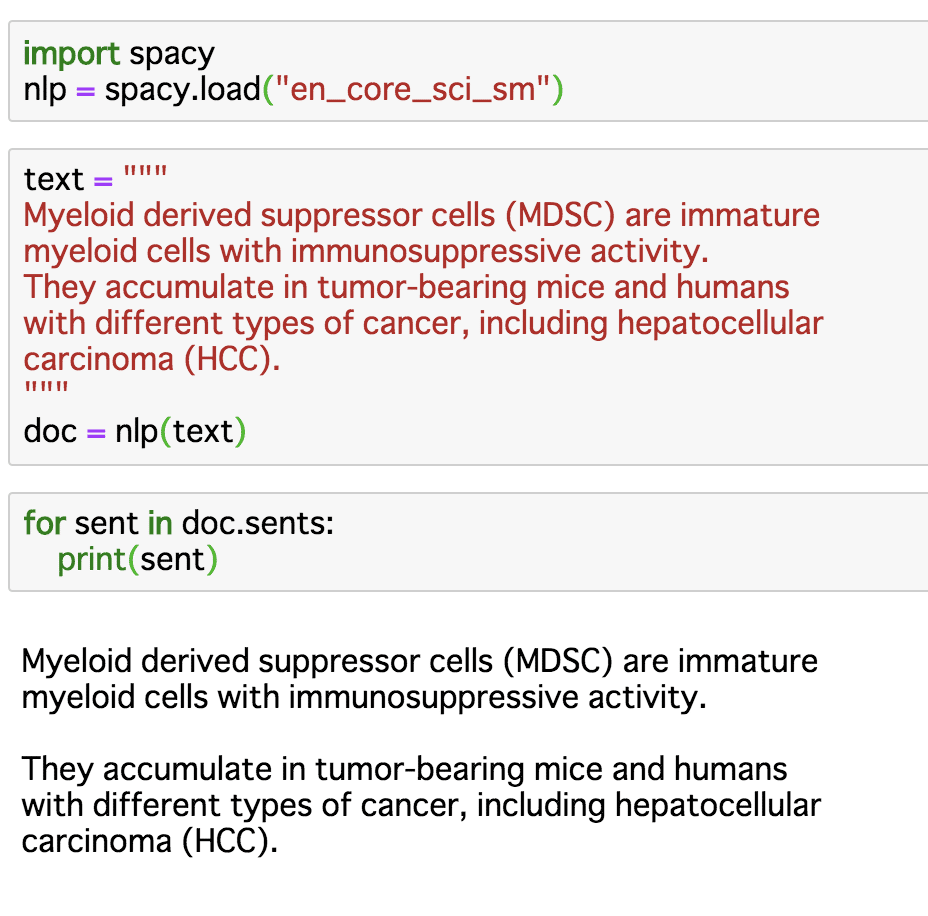Click the 'doc = nlp(text)' line

tap(134, 431)
